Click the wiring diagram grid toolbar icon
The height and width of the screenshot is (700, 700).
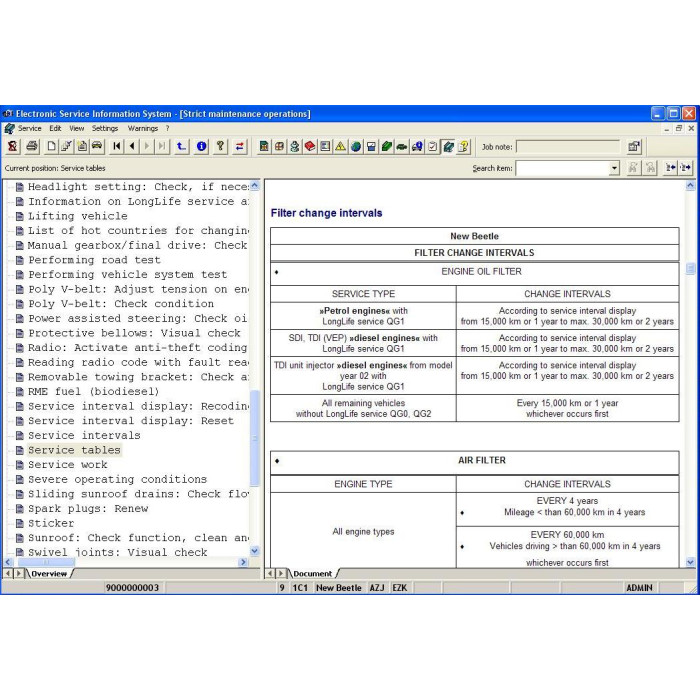pyautogui.click(x=279, y=146)
